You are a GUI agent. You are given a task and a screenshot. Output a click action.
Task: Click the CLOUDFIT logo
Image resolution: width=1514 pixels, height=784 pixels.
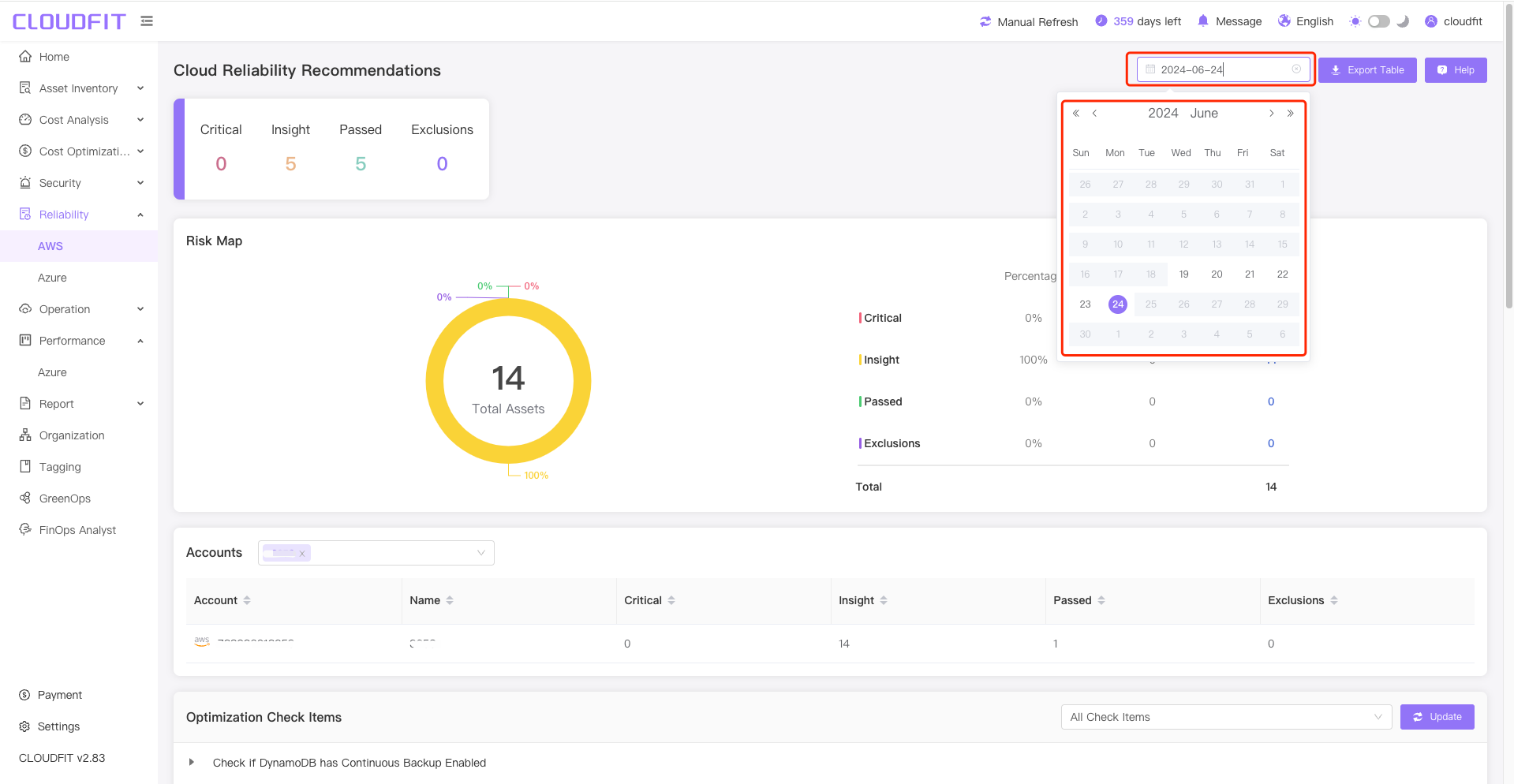69,21
